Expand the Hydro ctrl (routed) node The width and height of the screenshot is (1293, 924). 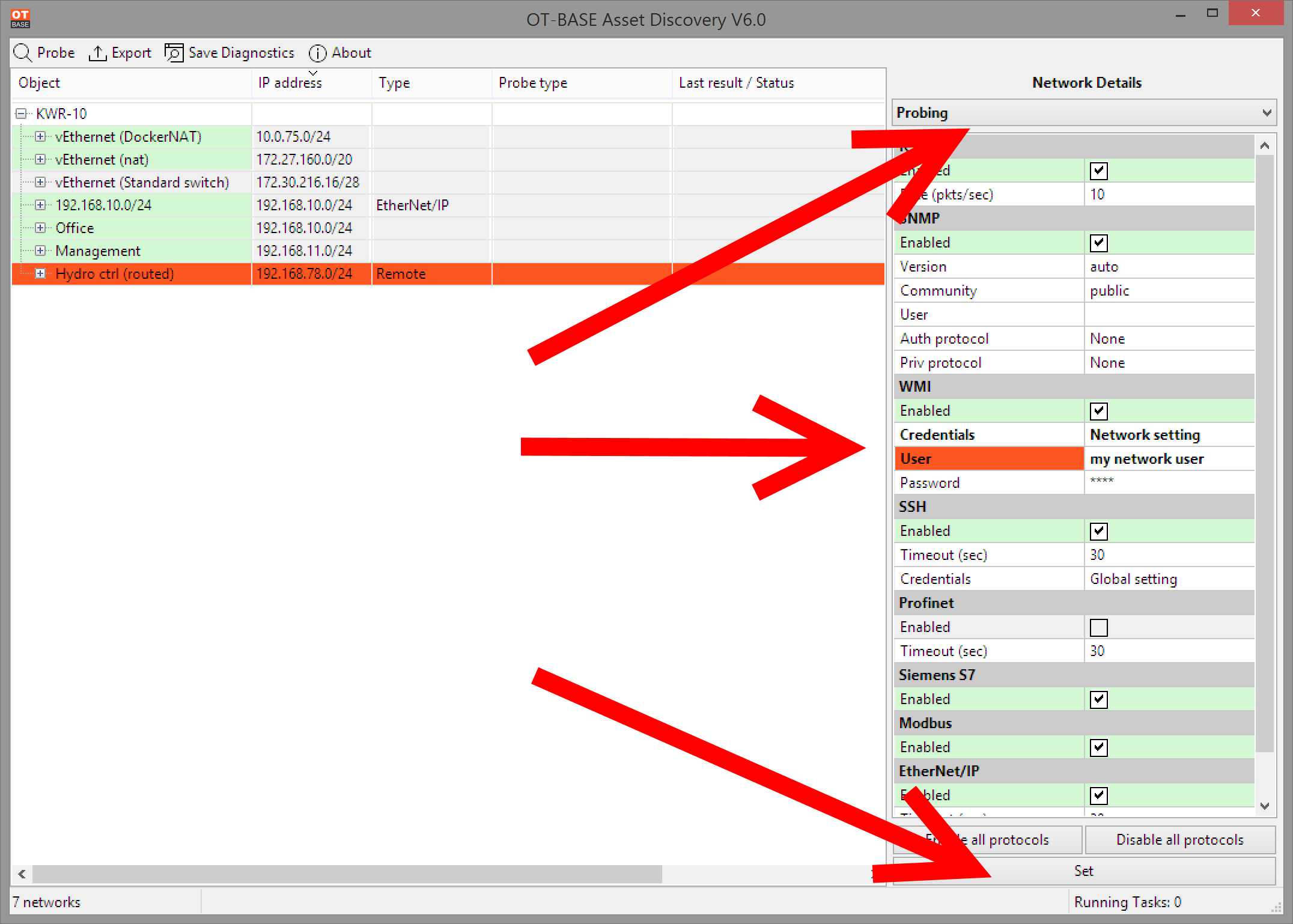pos(40,273)
